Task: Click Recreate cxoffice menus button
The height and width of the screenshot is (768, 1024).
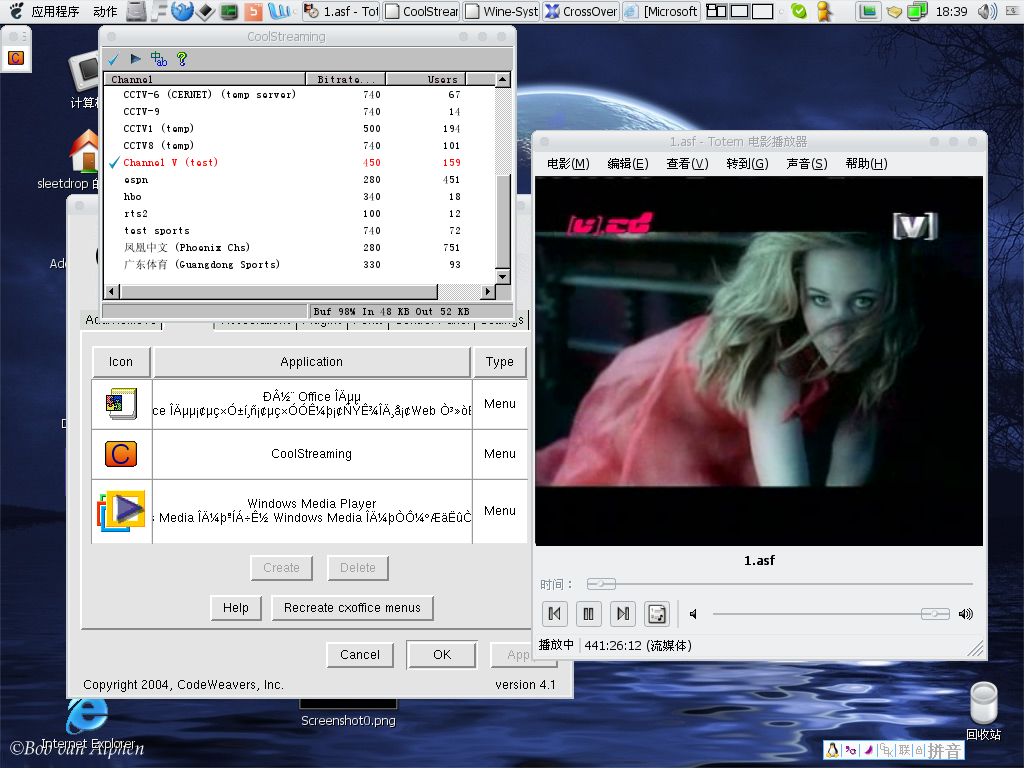Action: tap(353, 608)
